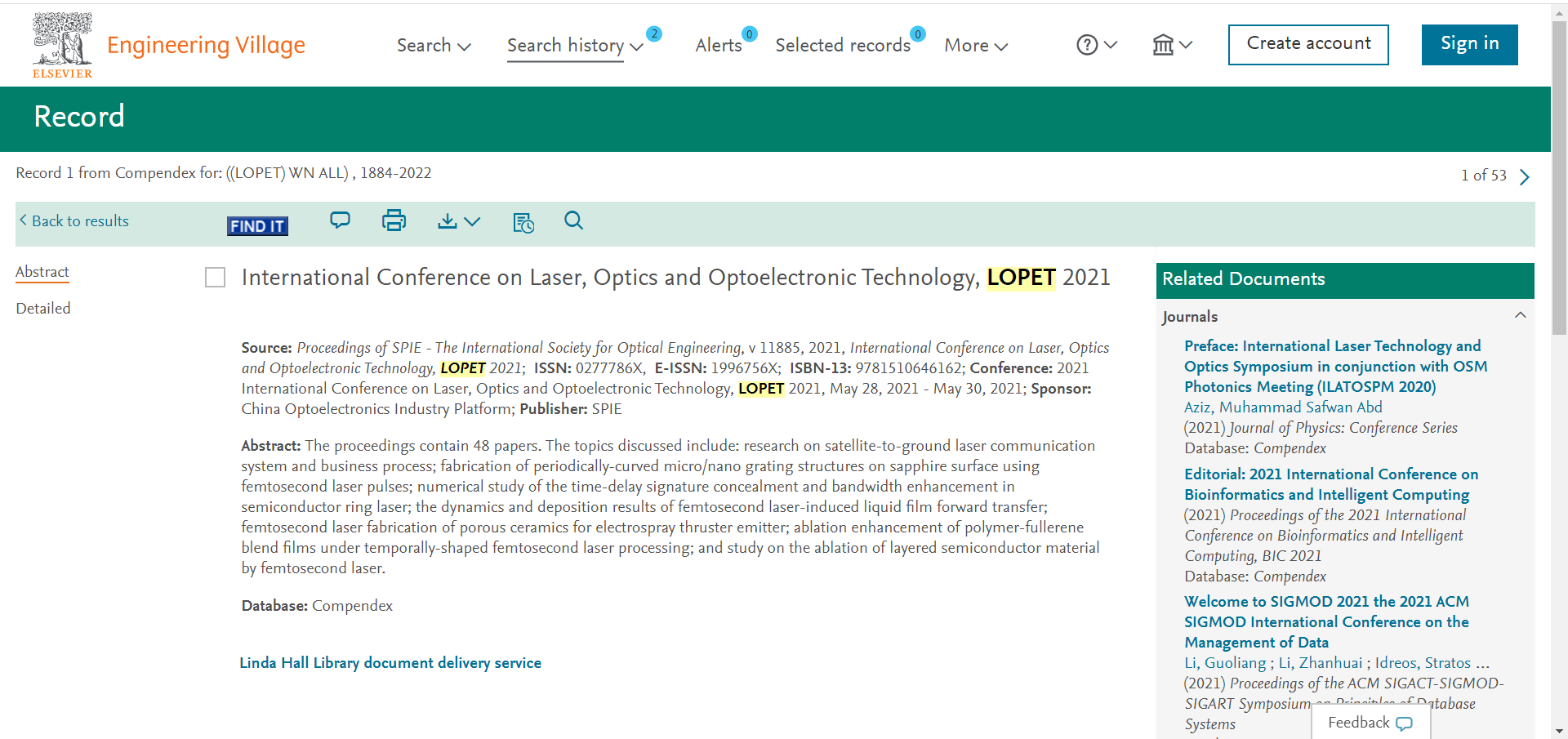Open the Feedback button

1370,723
